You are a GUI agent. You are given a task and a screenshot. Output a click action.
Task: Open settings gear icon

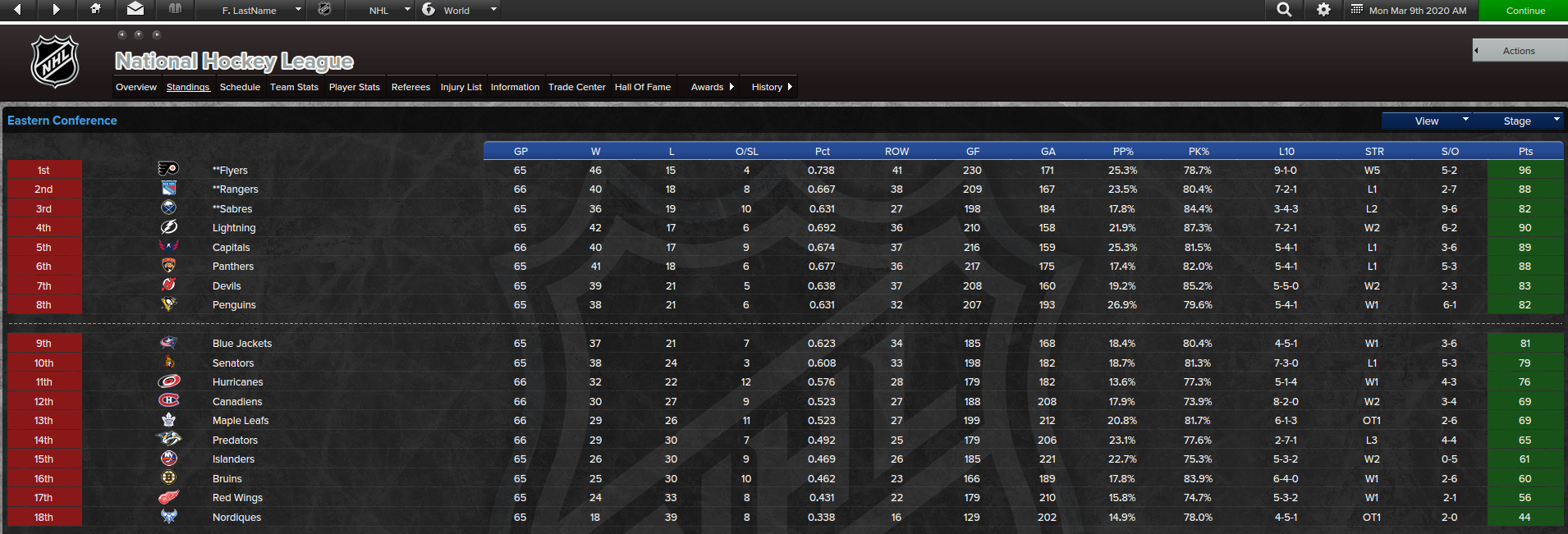(x=1323, y=10)
